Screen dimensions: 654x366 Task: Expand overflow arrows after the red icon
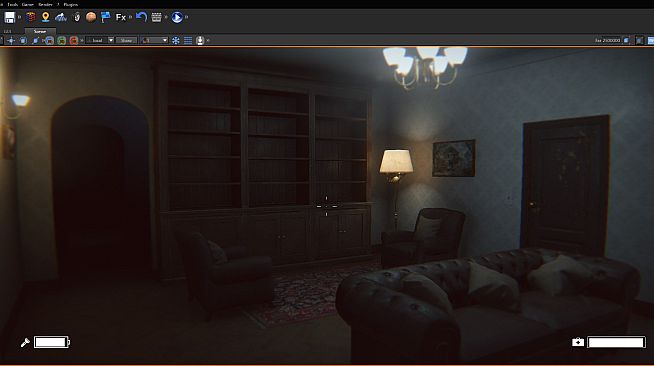82,40
